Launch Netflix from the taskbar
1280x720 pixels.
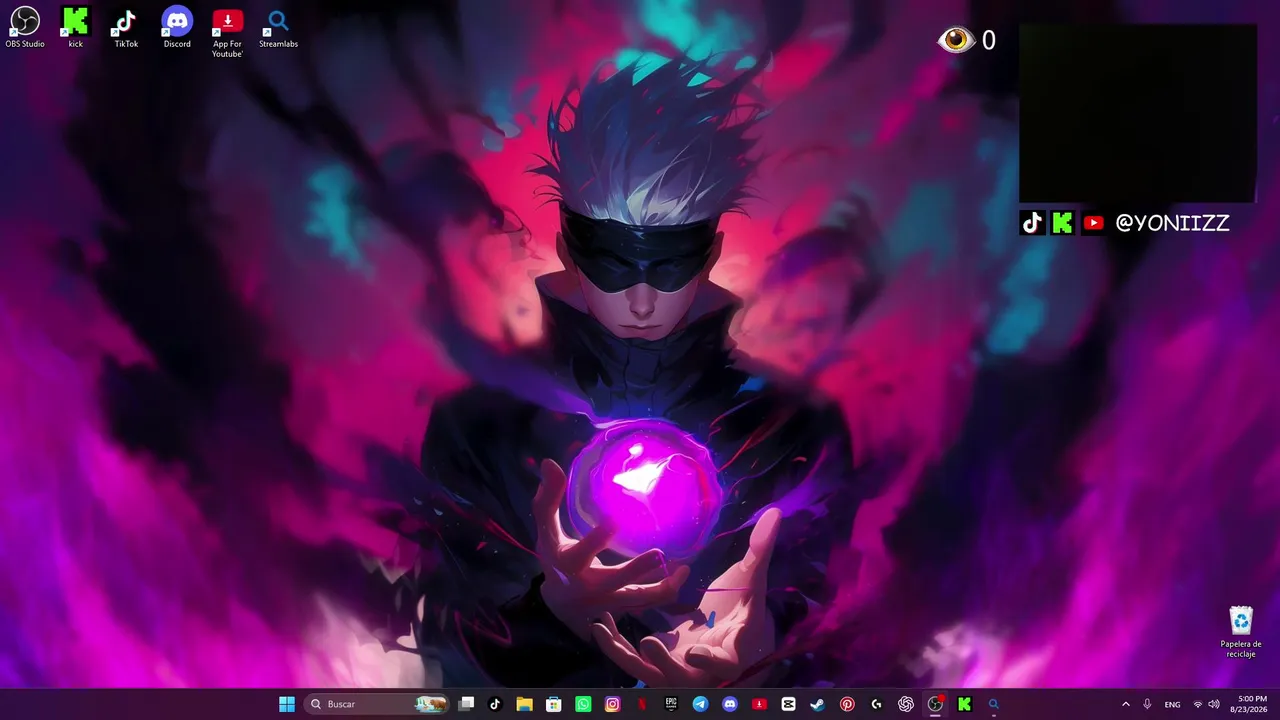pyautogui.click(x=642, y=704)
